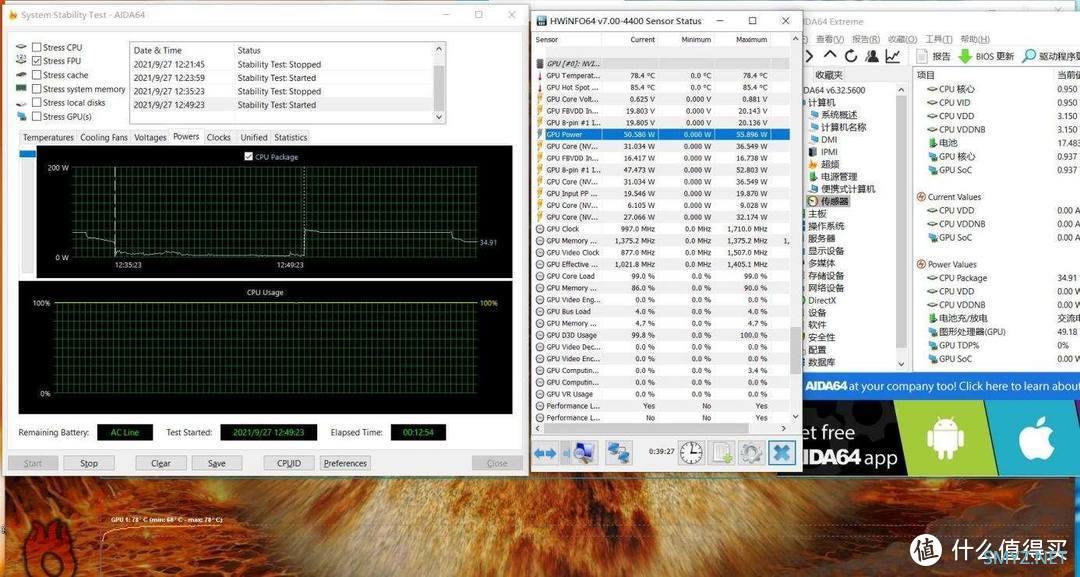Click blue X icon in HWiNFO toolbar

pos(781,452)
